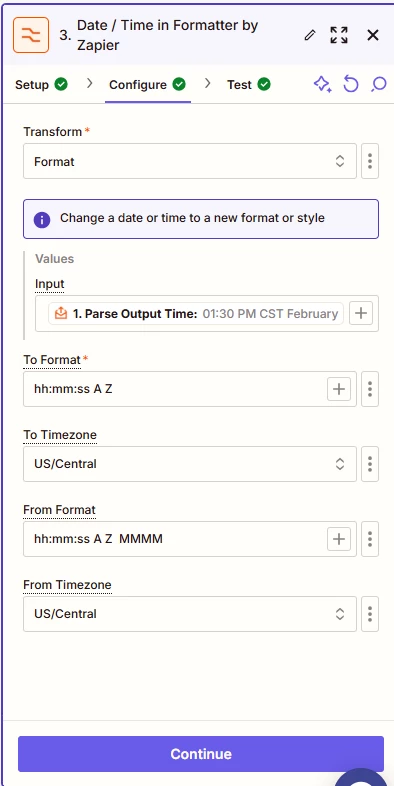Viewport: 394px width, 786px height.
Task: Switch to the Test tab
Action: click(x=249, y=85)
